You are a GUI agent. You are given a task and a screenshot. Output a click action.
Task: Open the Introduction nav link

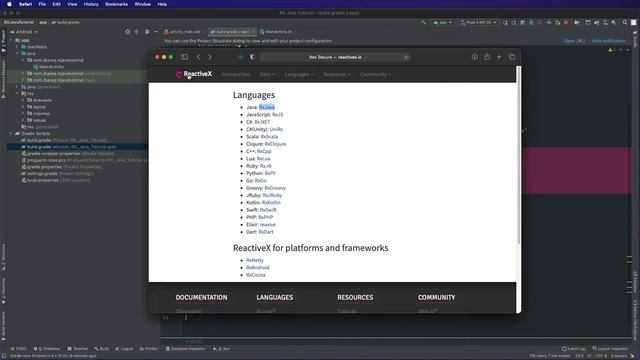pos(236,74)
